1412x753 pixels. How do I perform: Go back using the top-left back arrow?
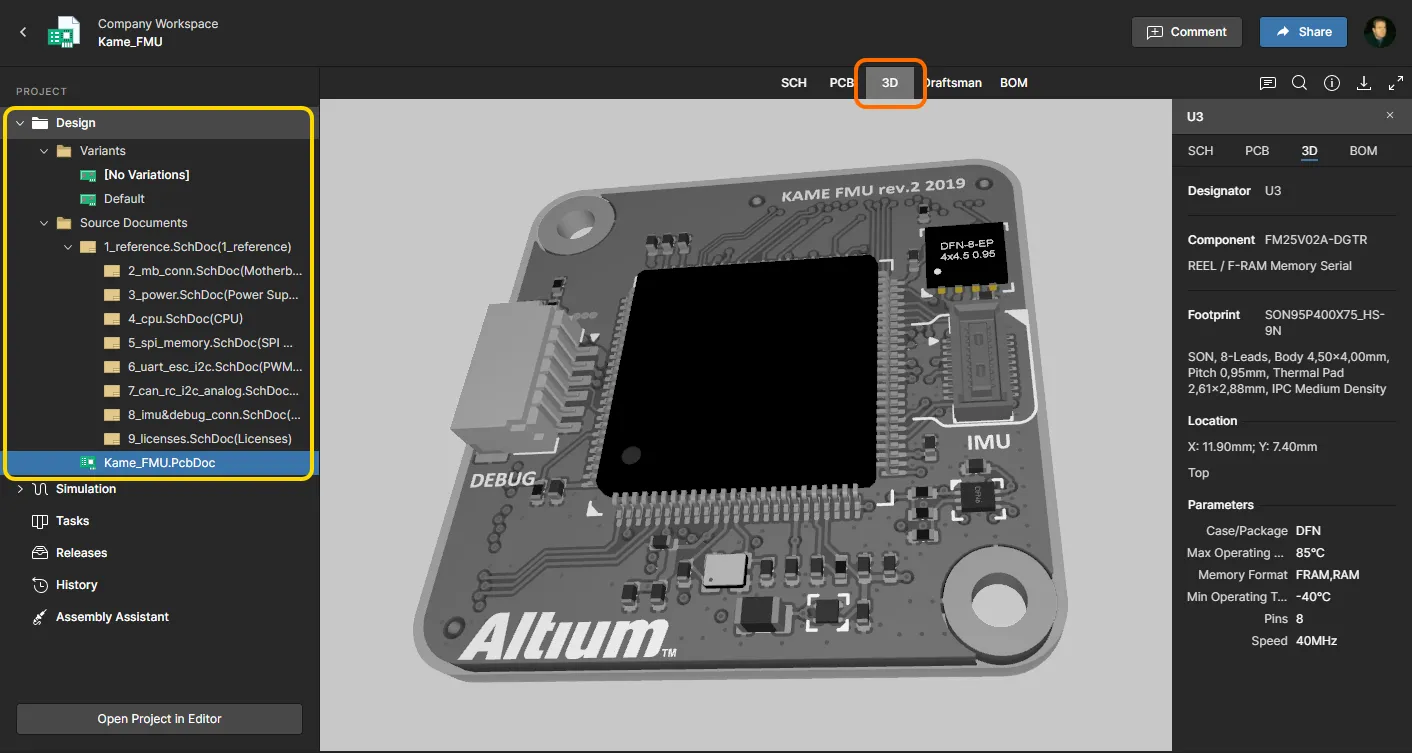coord(23,32)
